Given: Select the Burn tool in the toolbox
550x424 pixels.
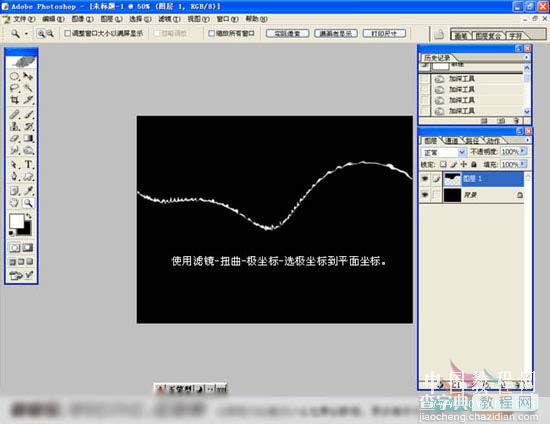Looking at the screenshot, I should pyautogui.click(x=28, y=150).
